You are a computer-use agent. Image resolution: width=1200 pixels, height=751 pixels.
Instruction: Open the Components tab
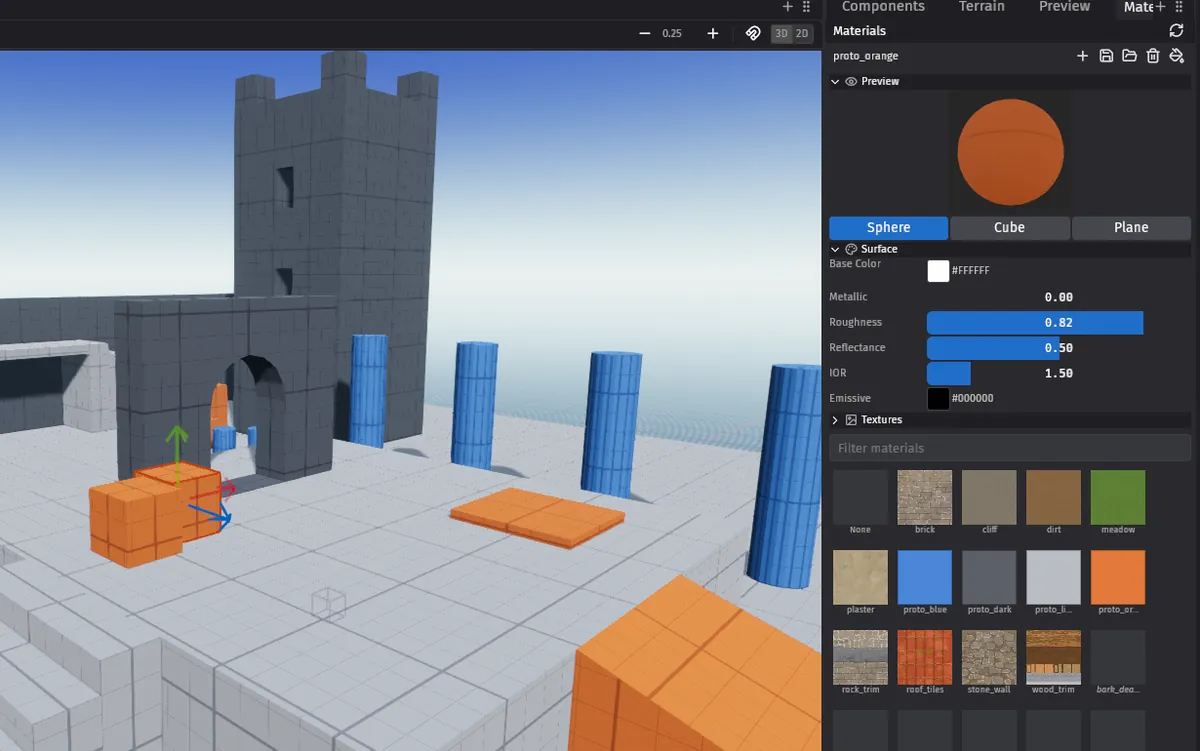point(883,6)
